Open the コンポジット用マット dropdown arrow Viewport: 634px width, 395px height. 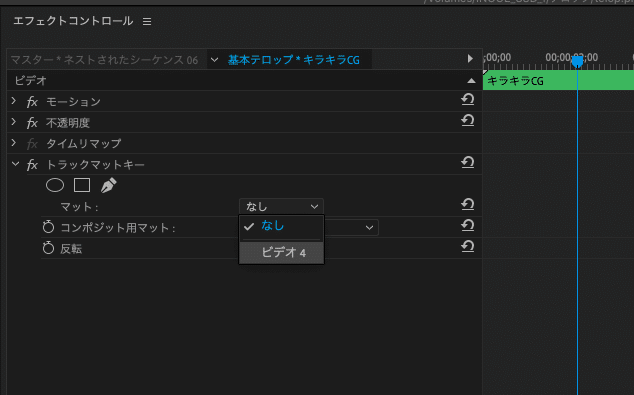pyautogui.click(x=369, y=228)
